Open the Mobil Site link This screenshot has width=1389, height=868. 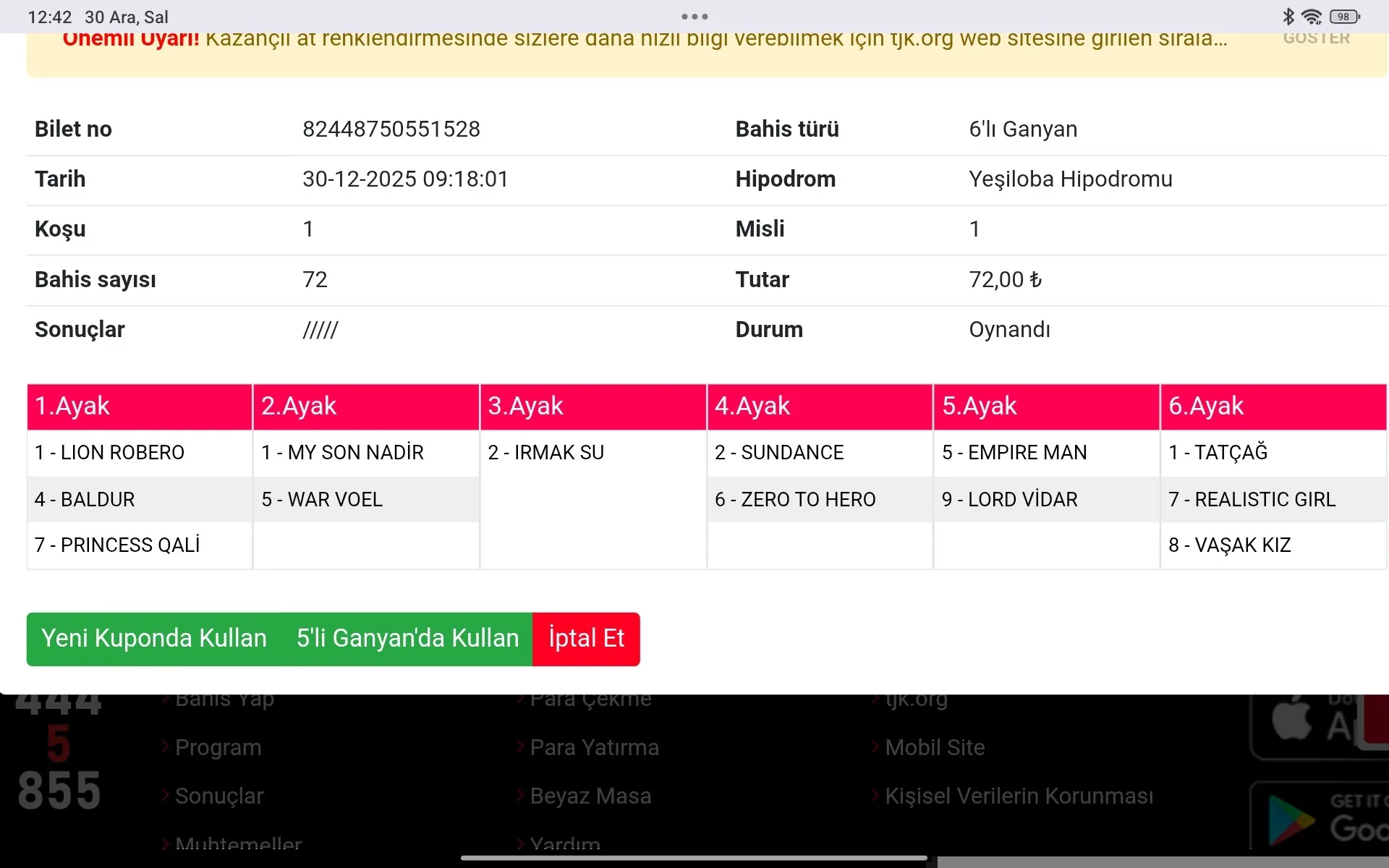point(935,747)
